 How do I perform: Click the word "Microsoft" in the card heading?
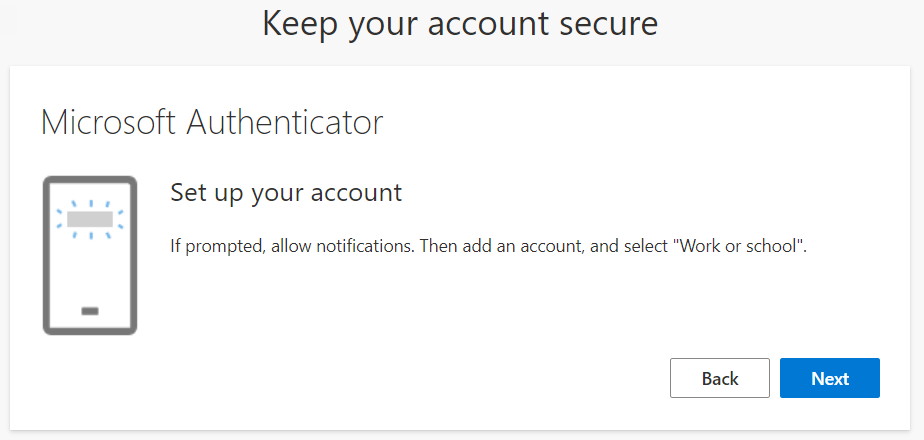(108, 123)
